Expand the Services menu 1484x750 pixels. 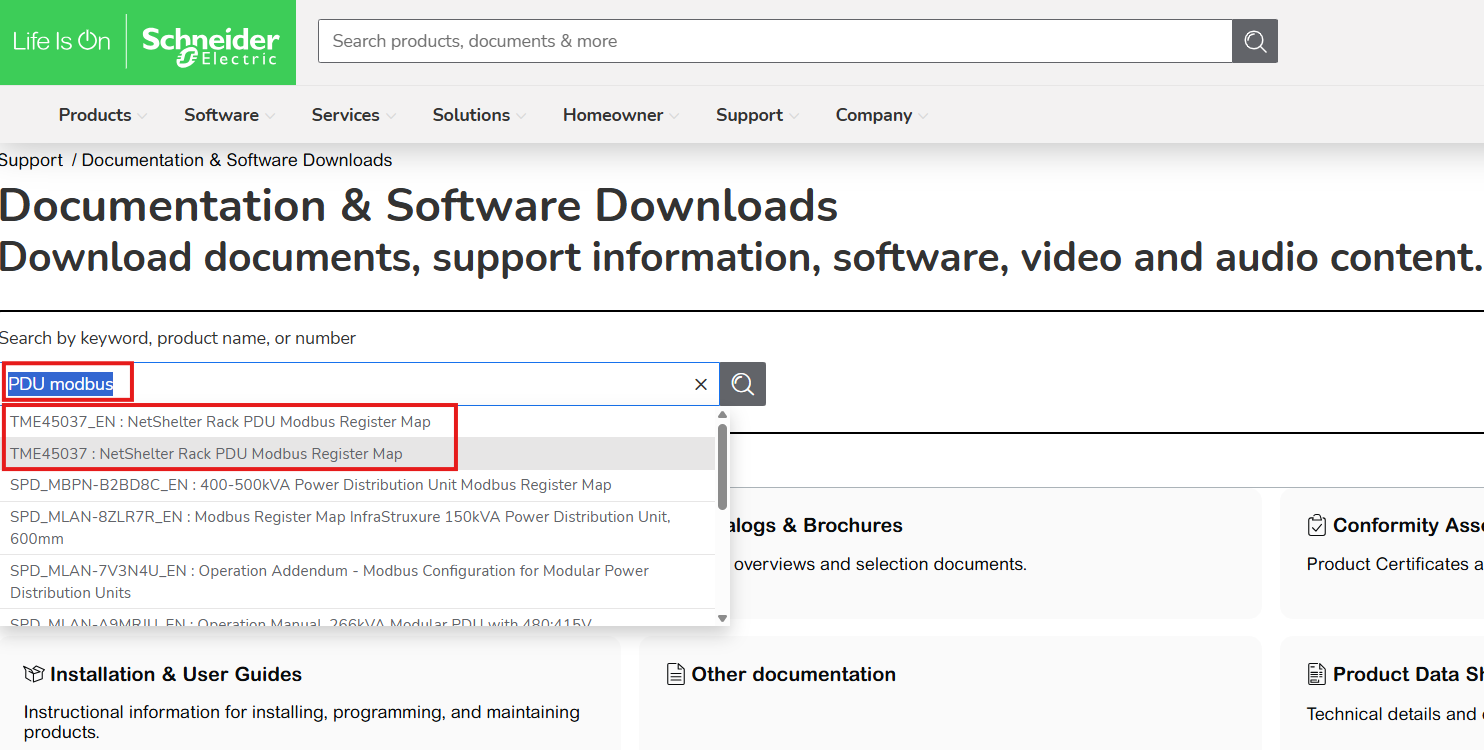tap(353, 115)
